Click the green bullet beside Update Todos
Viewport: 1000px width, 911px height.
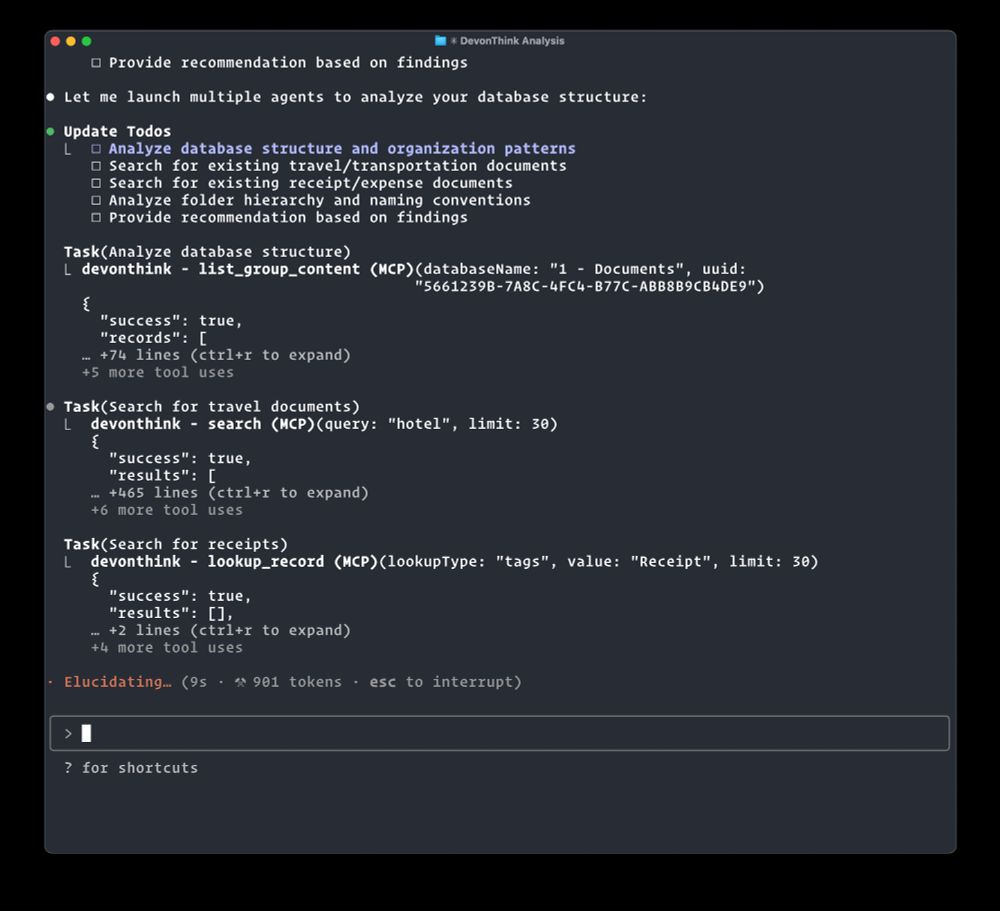pos(50,131)
